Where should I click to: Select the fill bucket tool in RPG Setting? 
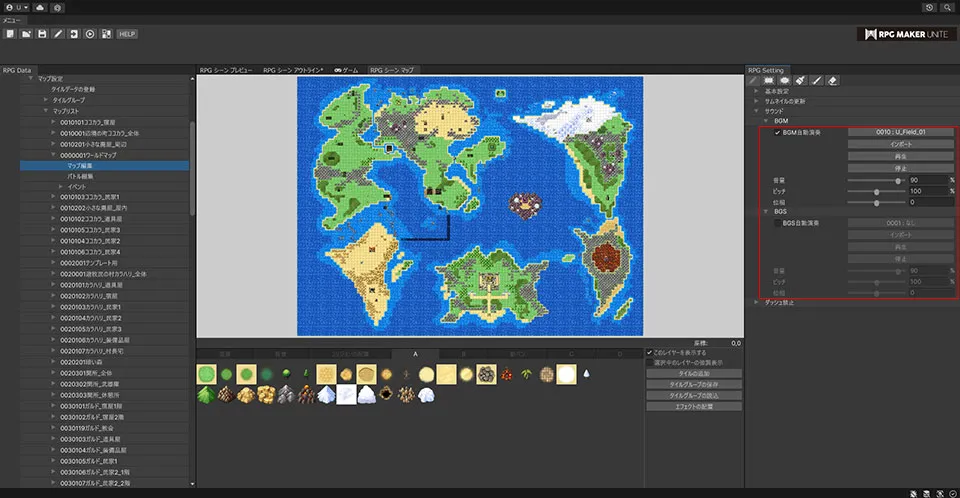[800, 81]
